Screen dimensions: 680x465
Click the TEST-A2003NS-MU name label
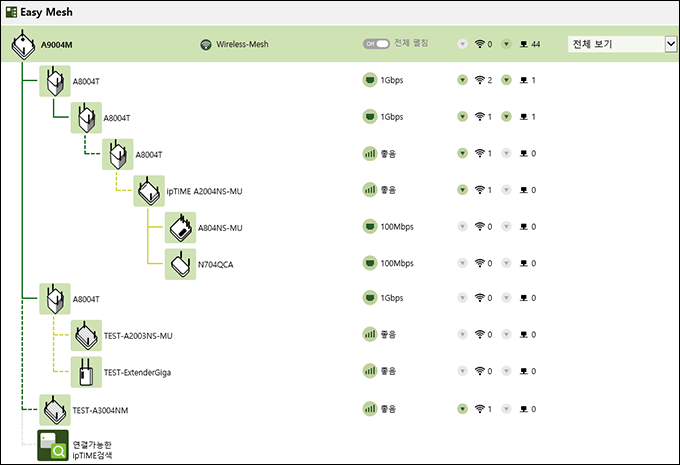(138, 336)
